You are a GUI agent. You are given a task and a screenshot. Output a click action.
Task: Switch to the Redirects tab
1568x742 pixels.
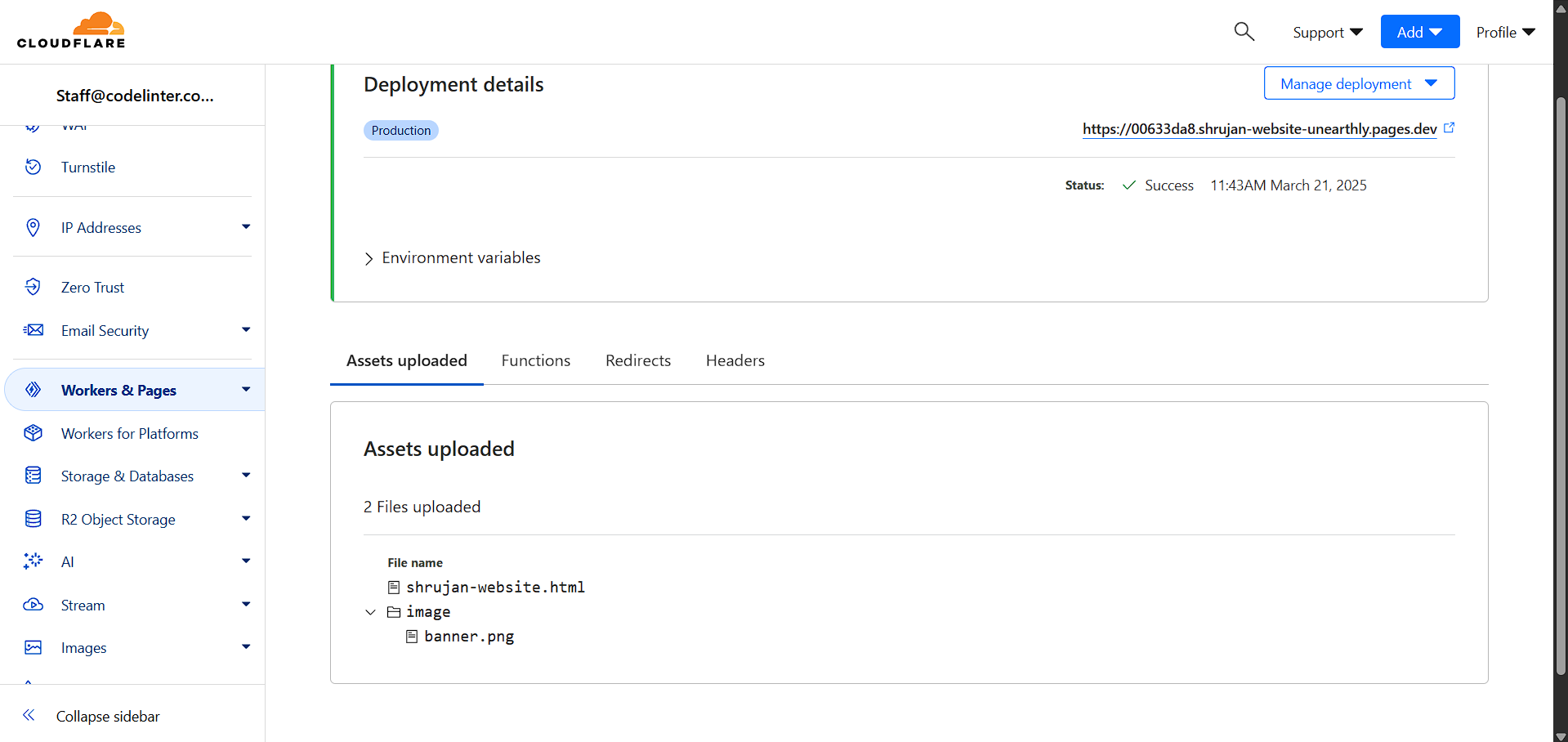(x=638, y=361)
